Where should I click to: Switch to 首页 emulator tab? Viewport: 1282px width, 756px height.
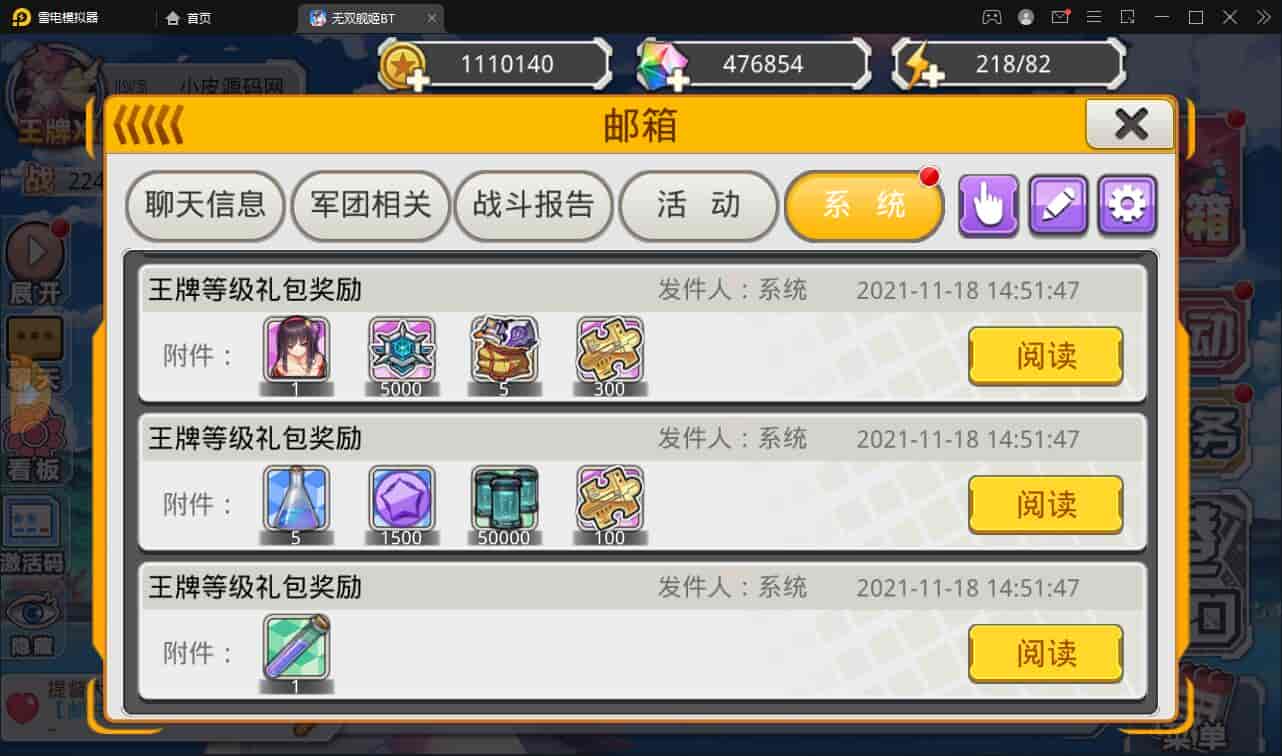pyautogui.click(x=188, y=18)
